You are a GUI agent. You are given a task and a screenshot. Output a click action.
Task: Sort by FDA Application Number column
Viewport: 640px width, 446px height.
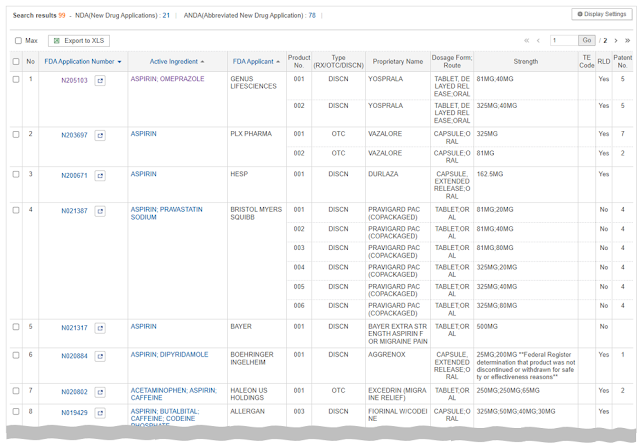(x=83, y=62)
